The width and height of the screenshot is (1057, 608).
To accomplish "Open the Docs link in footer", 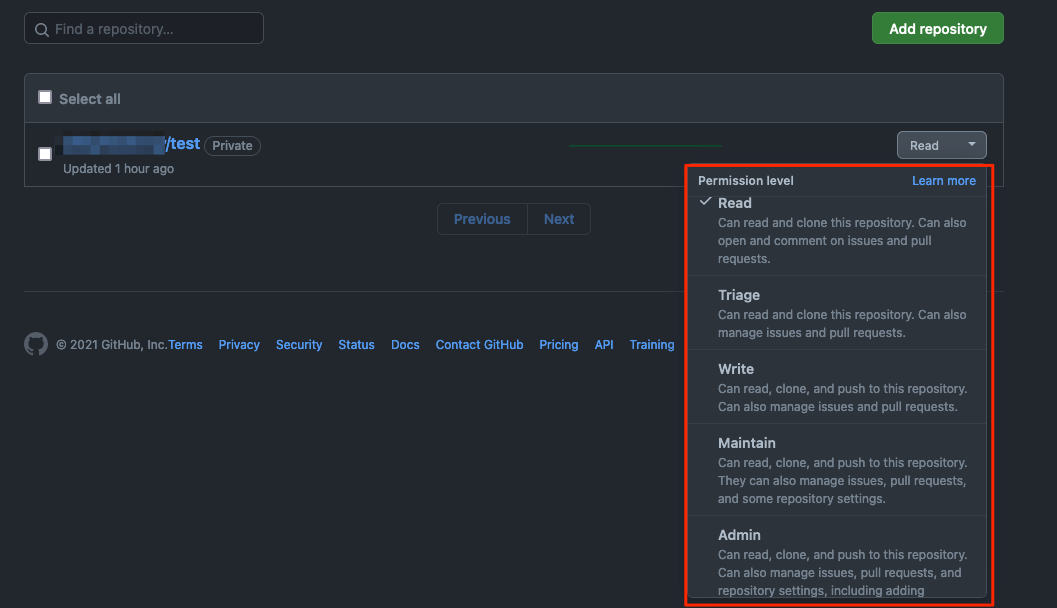I will pyautogui.click(x=405, y=345).
